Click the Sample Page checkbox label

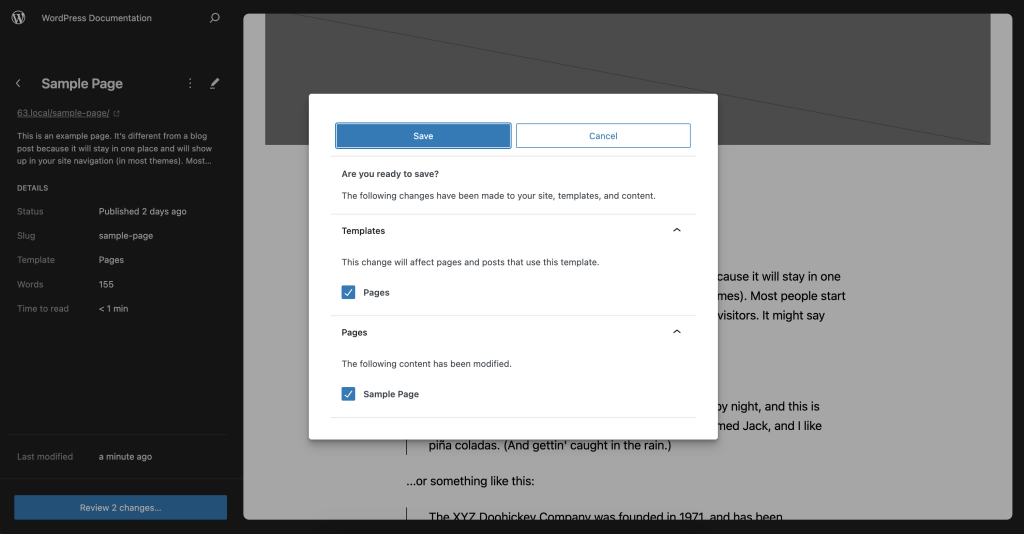coord(391,394)
